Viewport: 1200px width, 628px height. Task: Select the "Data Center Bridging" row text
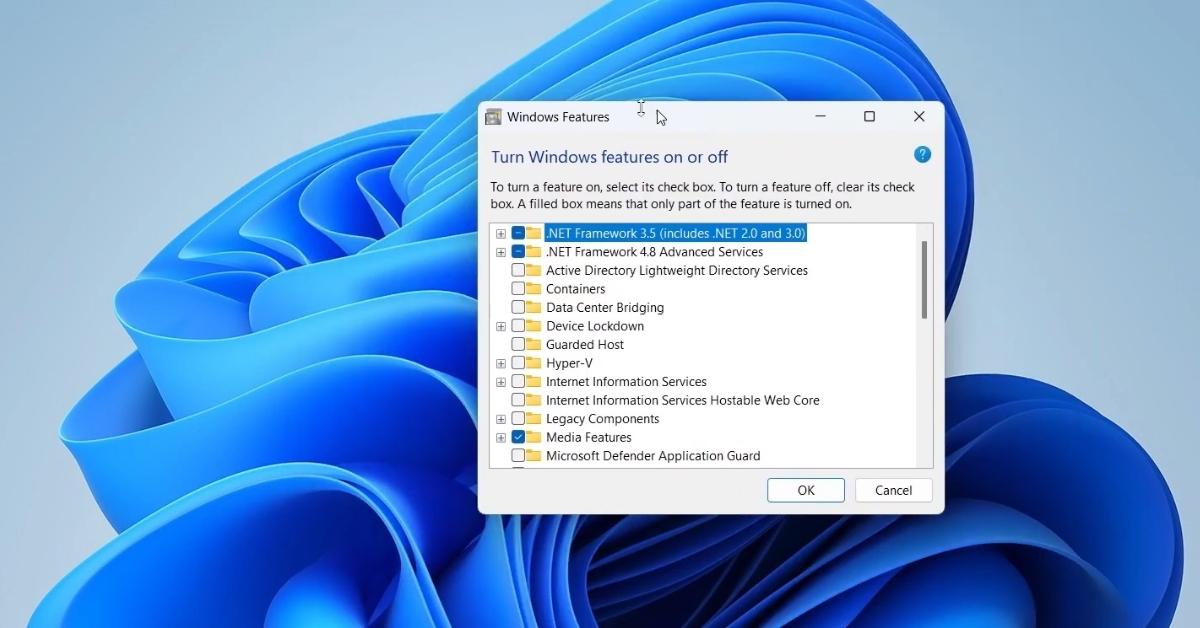click(605, 307)
